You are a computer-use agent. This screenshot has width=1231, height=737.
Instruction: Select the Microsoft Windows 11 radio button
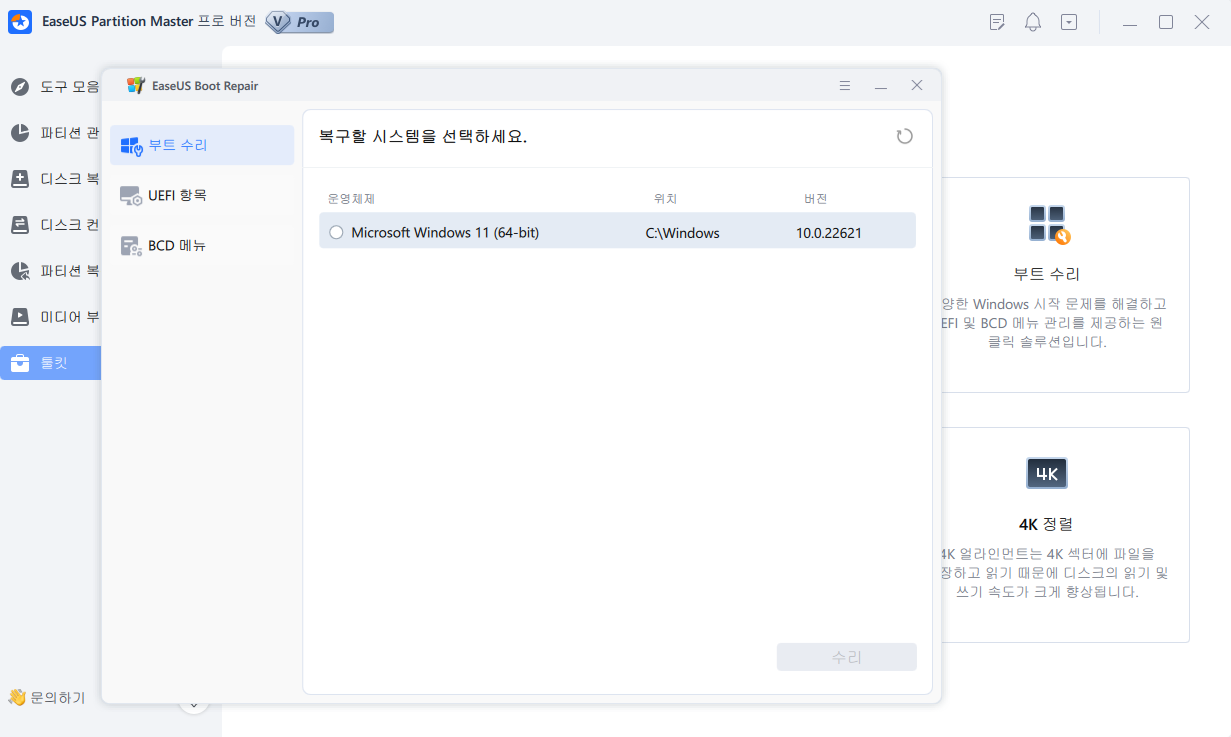[x=336, y=233]
